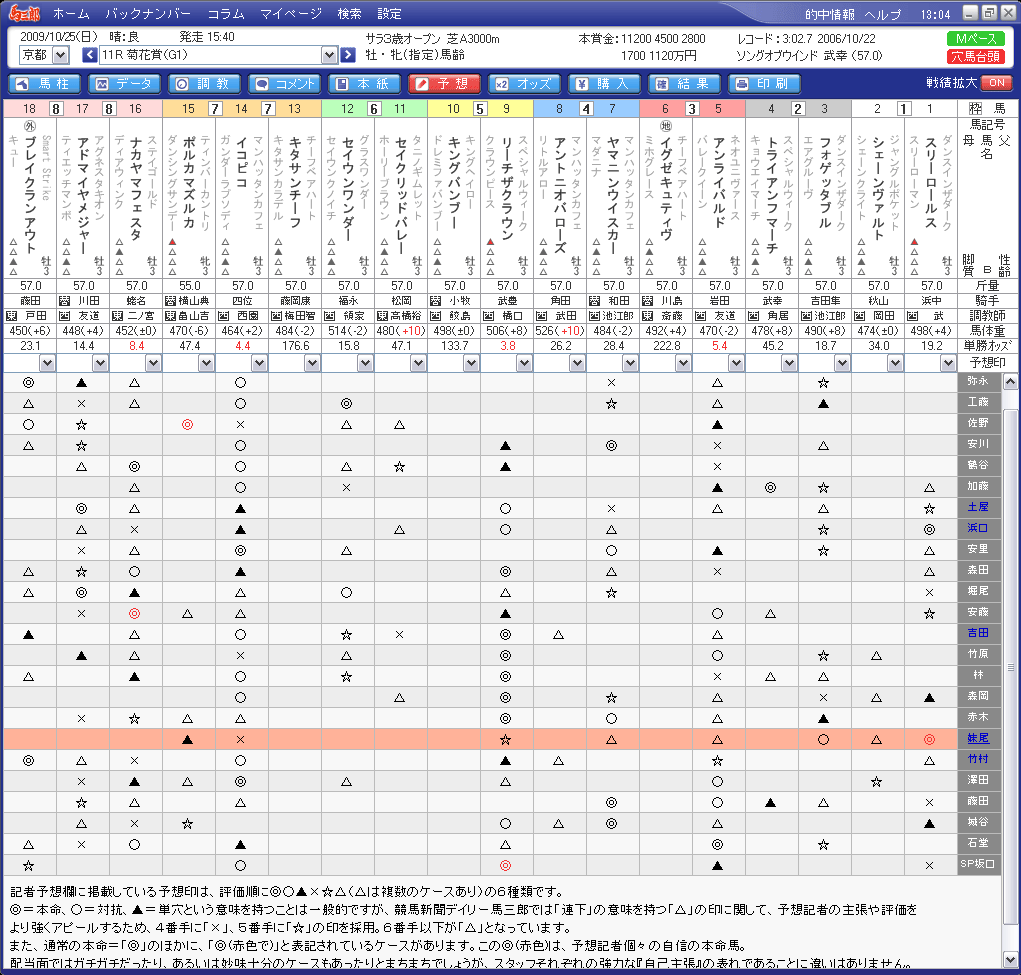Click the green Mペース button
Image resolution: width=1021 pixels, height=975 pixels.
pyautogui.click(x=975, y=38)
